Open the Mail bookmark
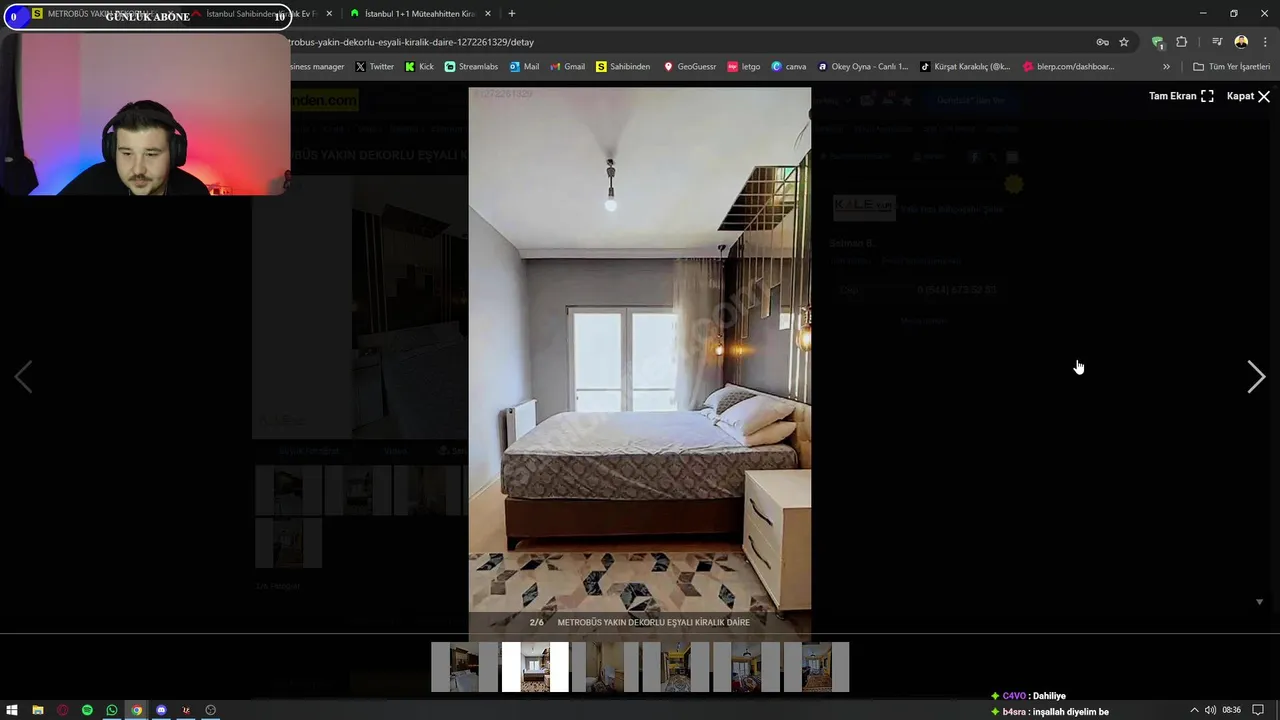 coord(524,67)
